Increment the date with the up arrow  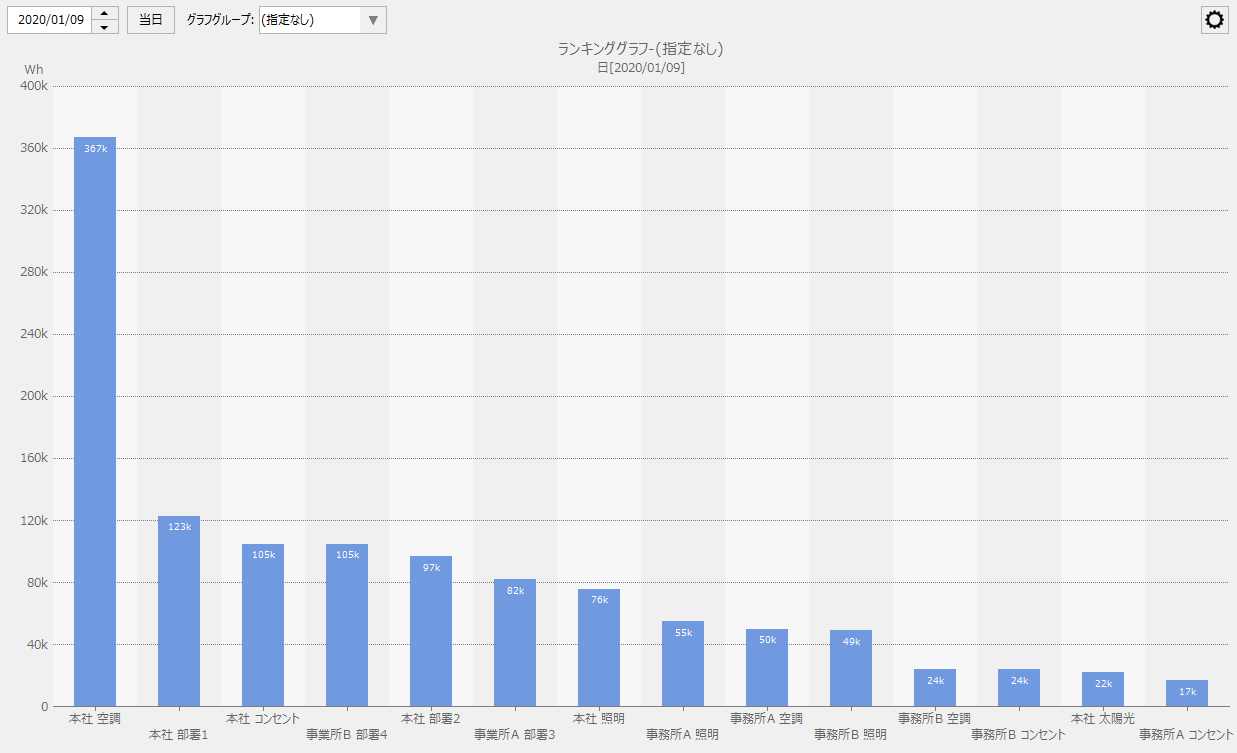(x=105, y=14)
